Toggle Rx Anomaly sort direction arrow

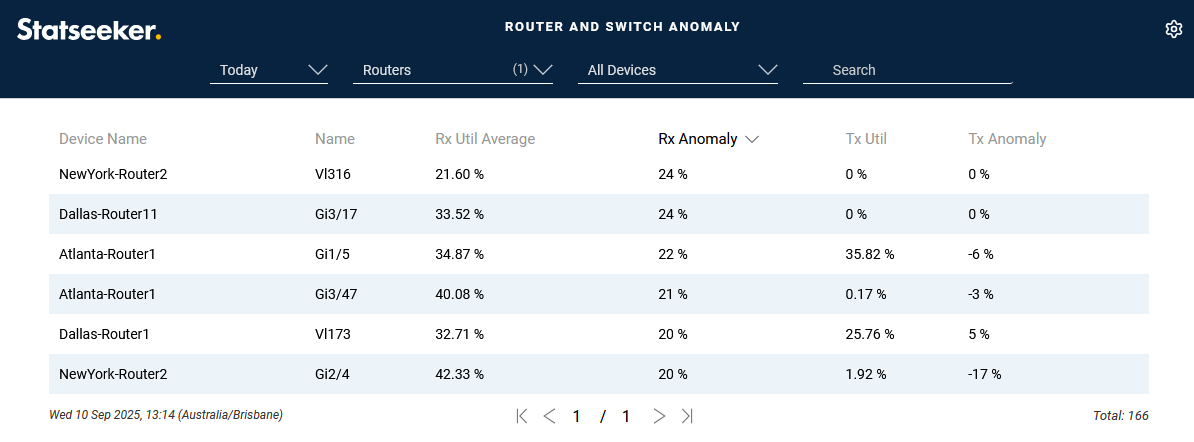coord(752,140)
